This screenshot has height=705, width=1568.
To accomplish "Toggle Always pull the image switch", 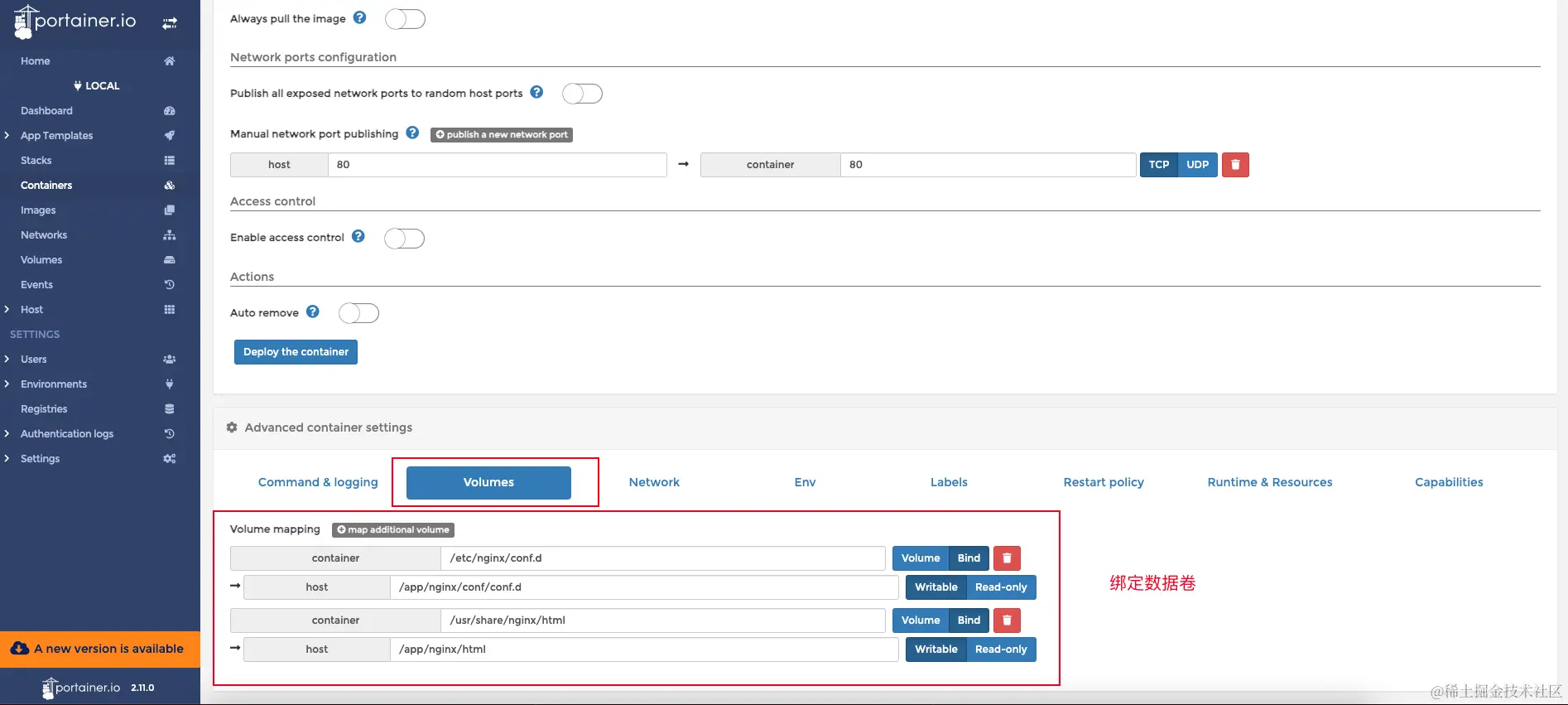I will click(406, 19).
